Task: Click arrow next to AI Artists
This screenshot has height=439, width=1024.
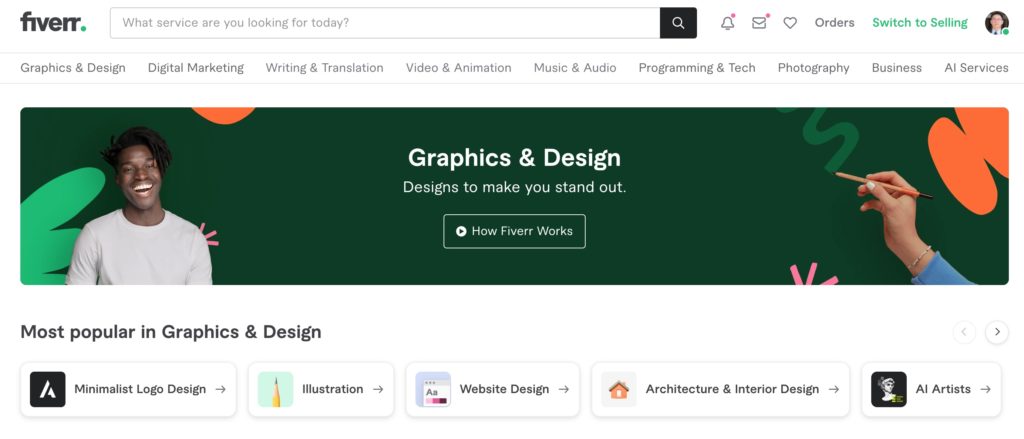Action: click(x=985, y=389)
